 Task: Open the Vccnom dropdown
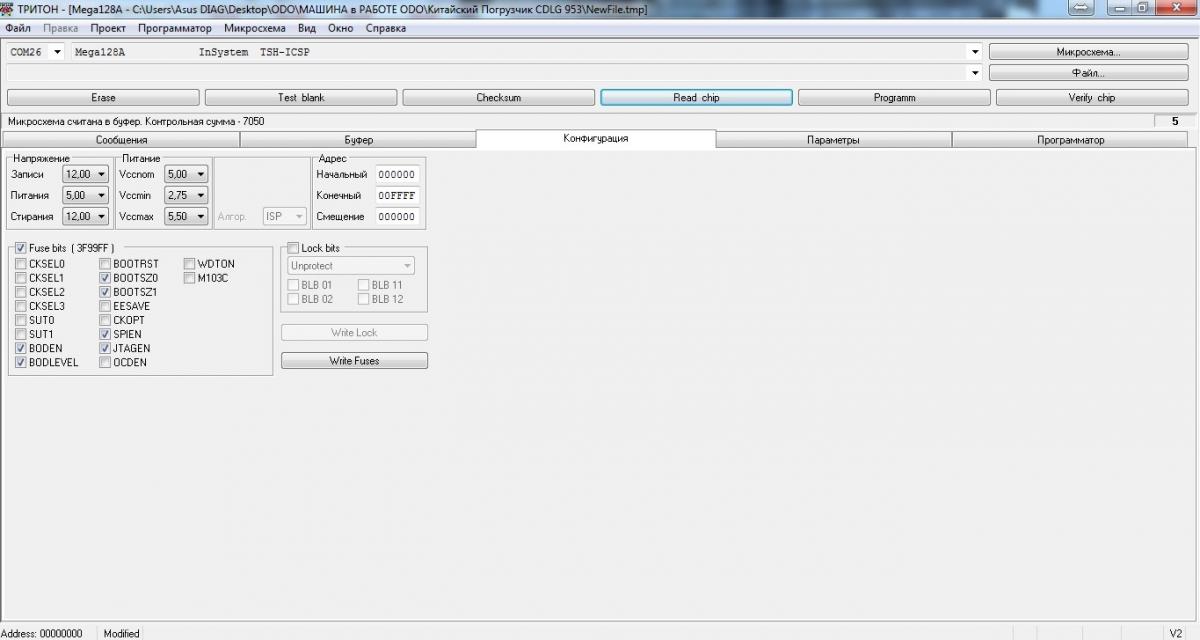(x=186, y=174)
